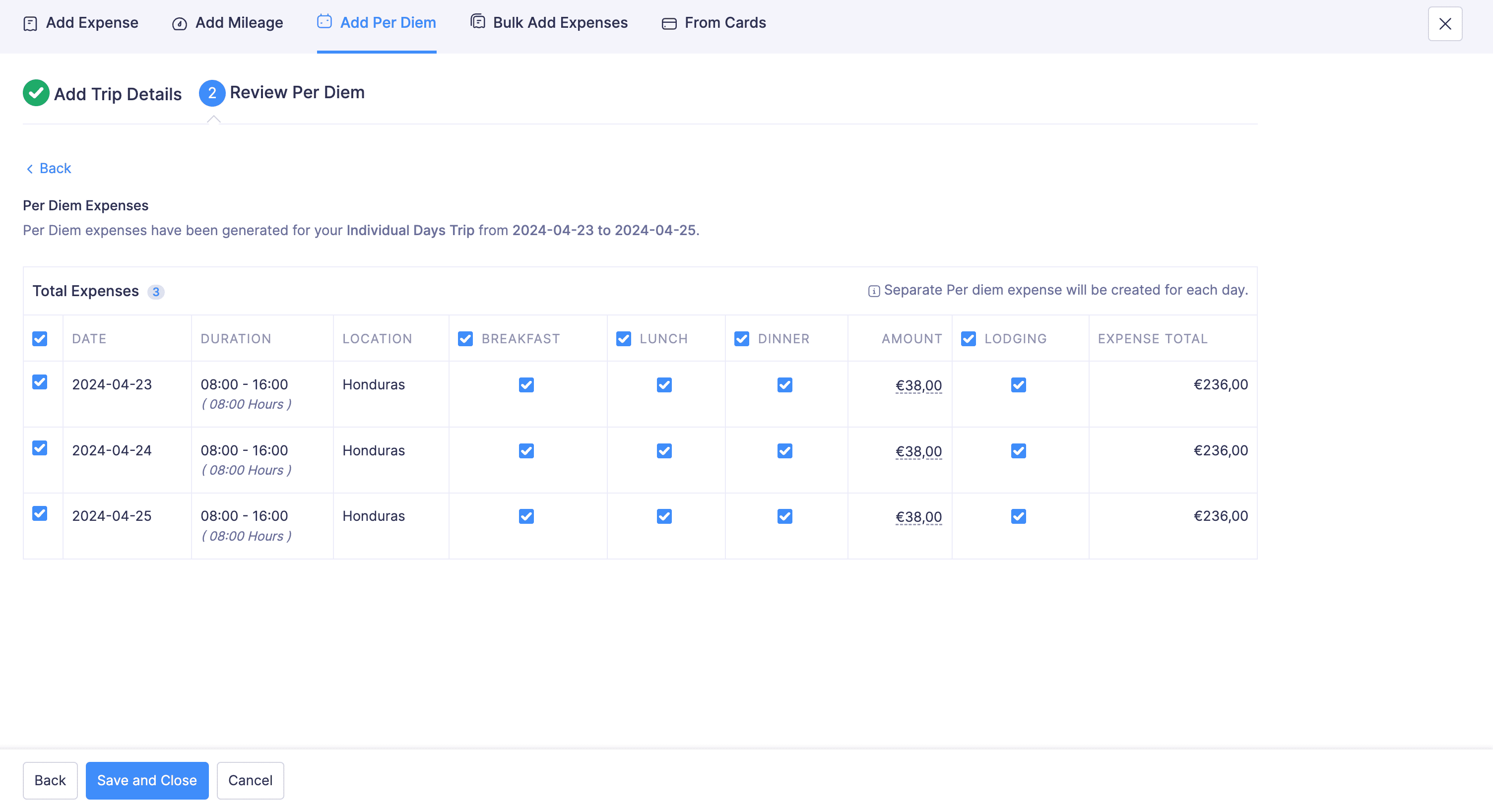This screenshot has height=812, width=1493.
Task: Click the From Cards card icon
Action: (x=669, y=23)
